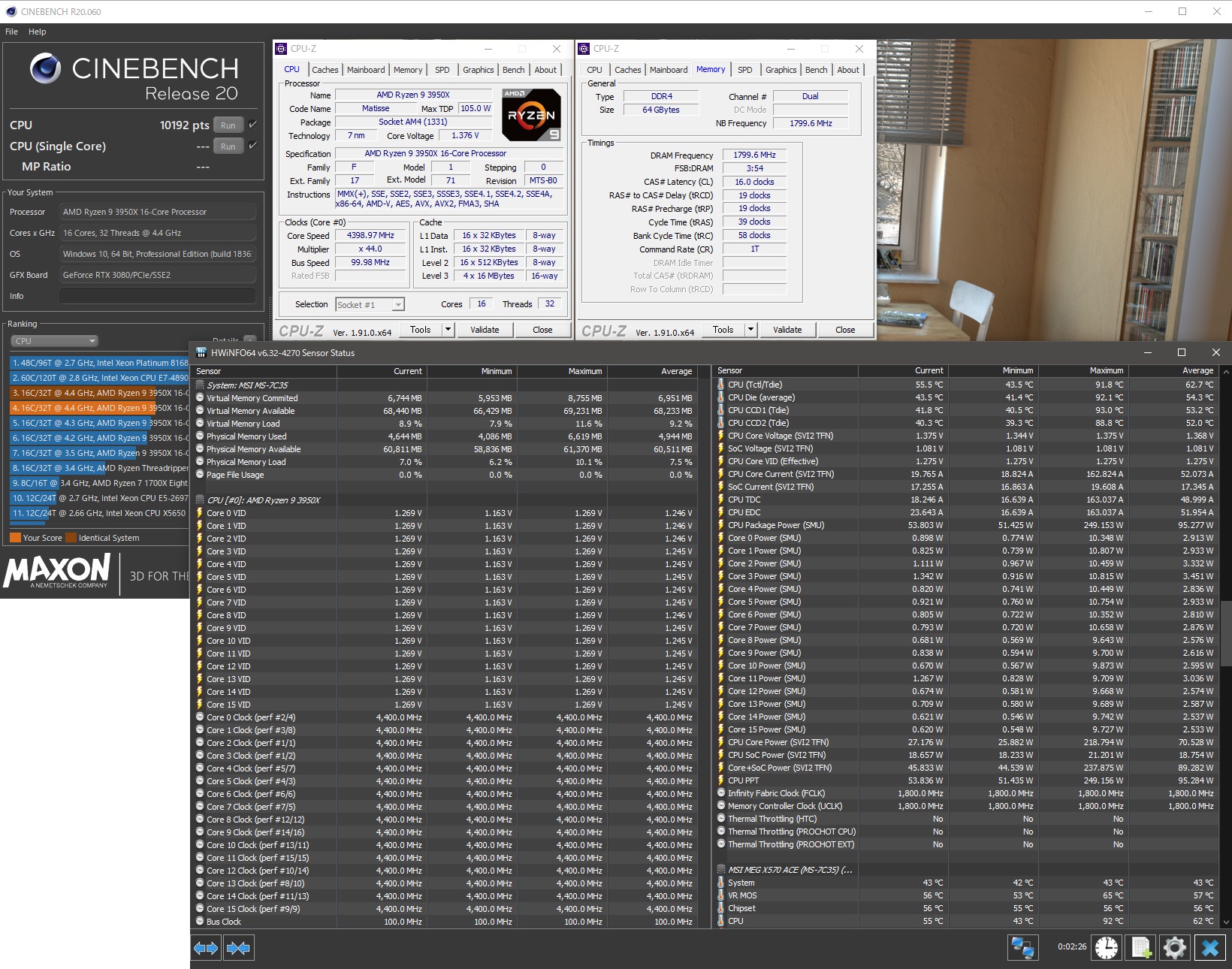
Task: Select ranking row 4 orange Ryzen 9 3950X
Action: [99, 408]
